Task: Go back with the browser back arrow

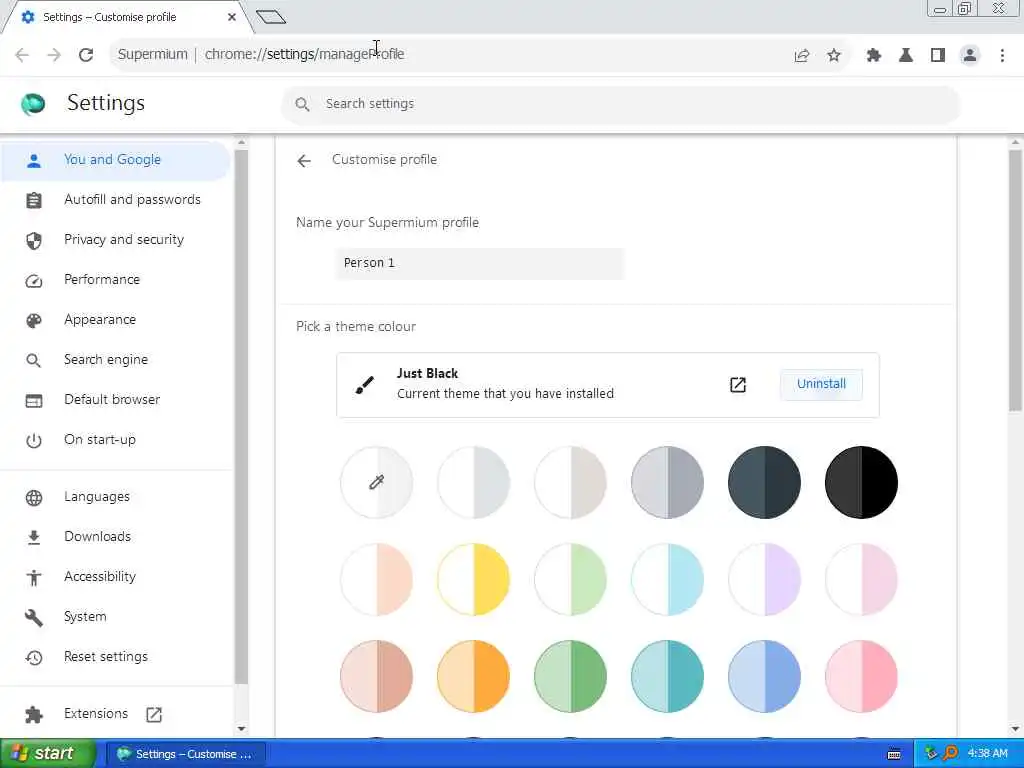Action: (x=22, y=55)
